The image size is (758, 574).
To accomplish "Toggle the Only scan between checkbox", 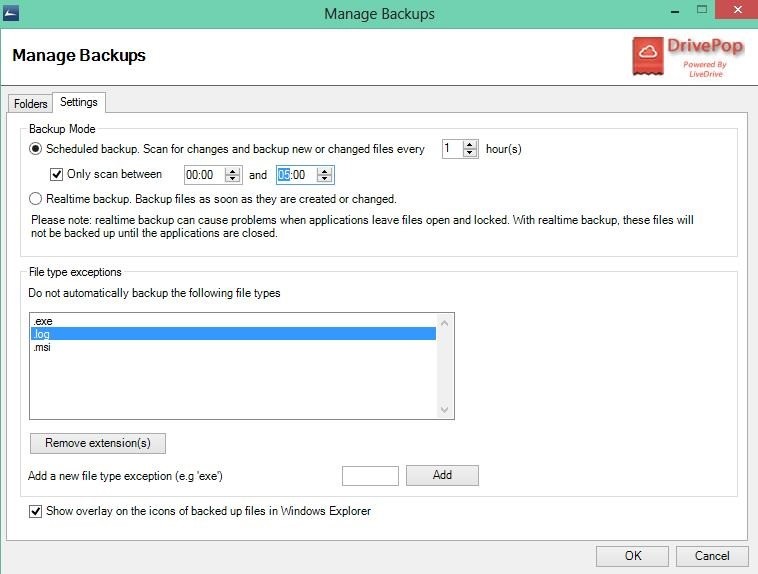I will 57,174.
